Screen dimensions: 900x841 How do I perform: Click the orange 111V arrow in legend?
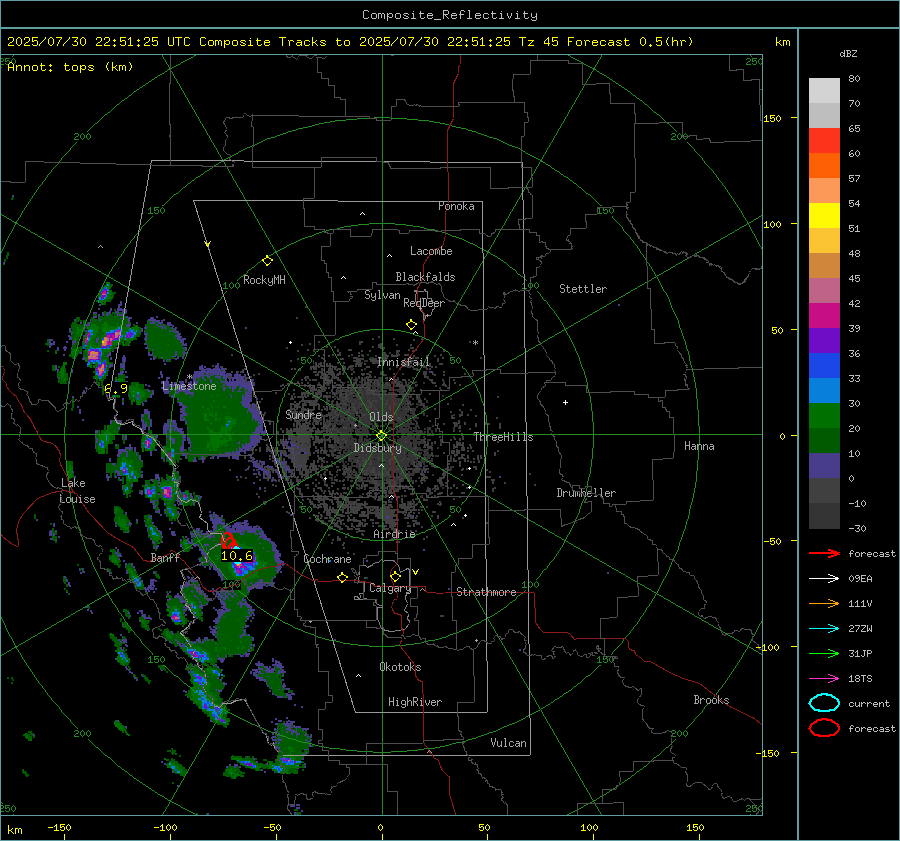coord(824,603)
